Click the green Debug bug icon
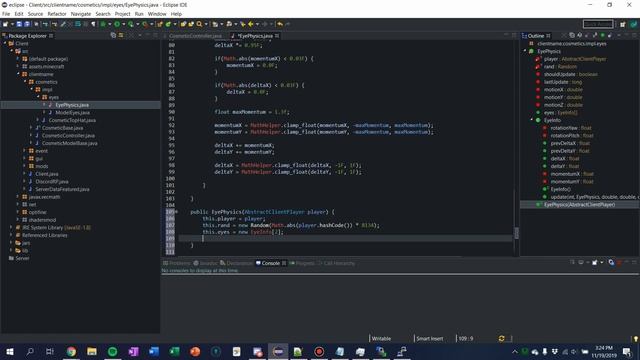This screenshot has width=640, height=360. (x=103, y=24)
